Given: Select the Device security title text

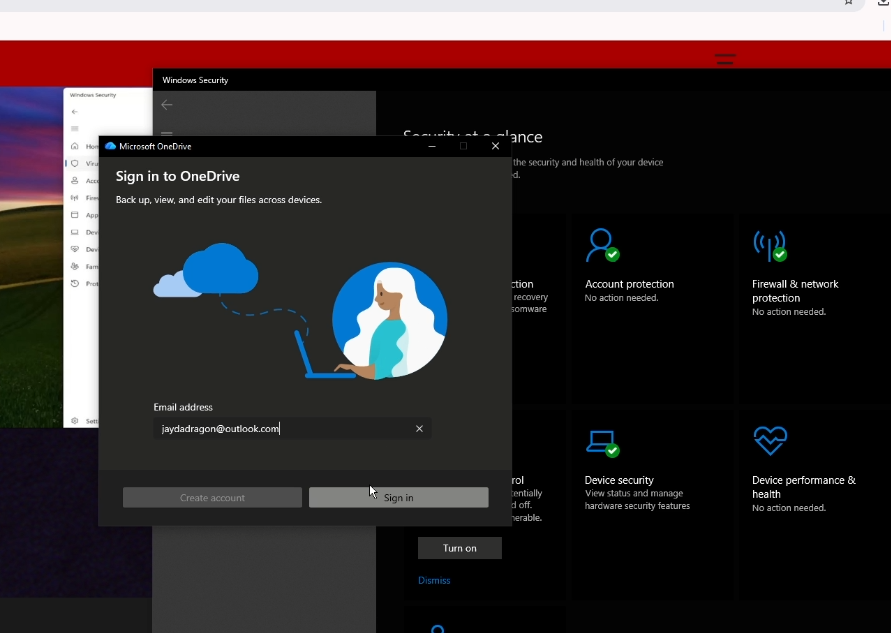Looking at the screenshot, I should (x=619, y=480).
